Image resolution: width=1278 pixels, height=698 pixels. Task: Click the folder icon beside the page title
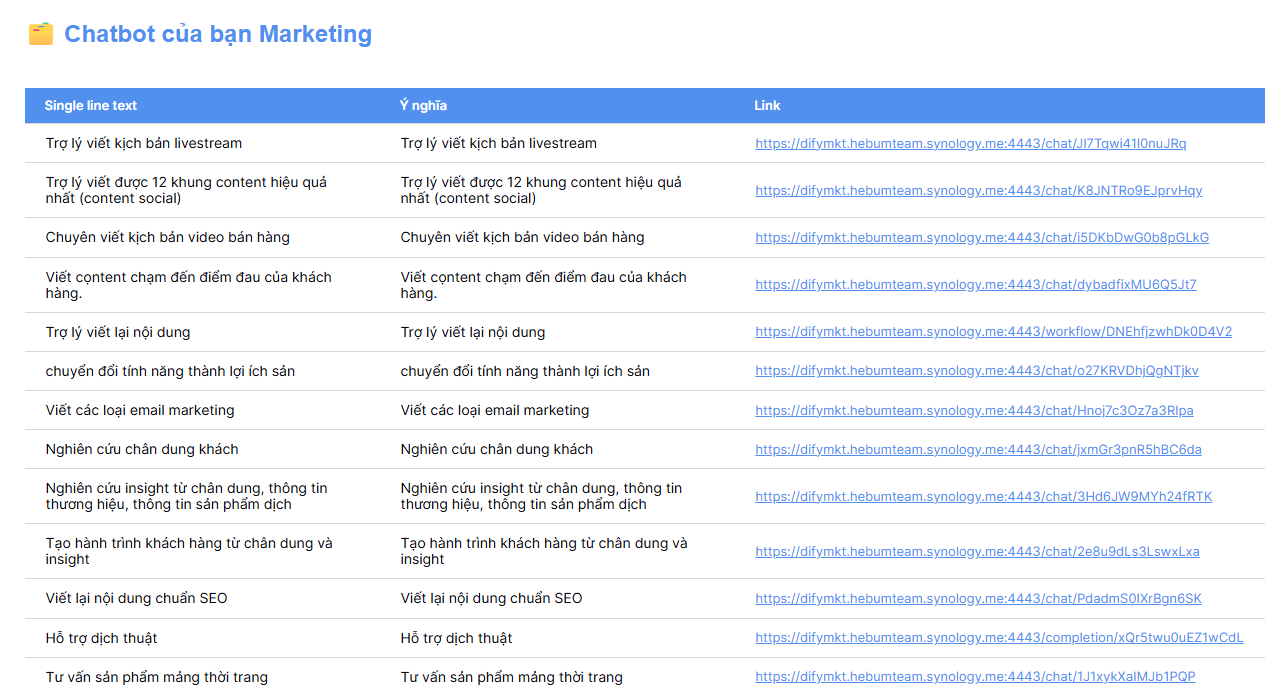[x=41, y=34]
